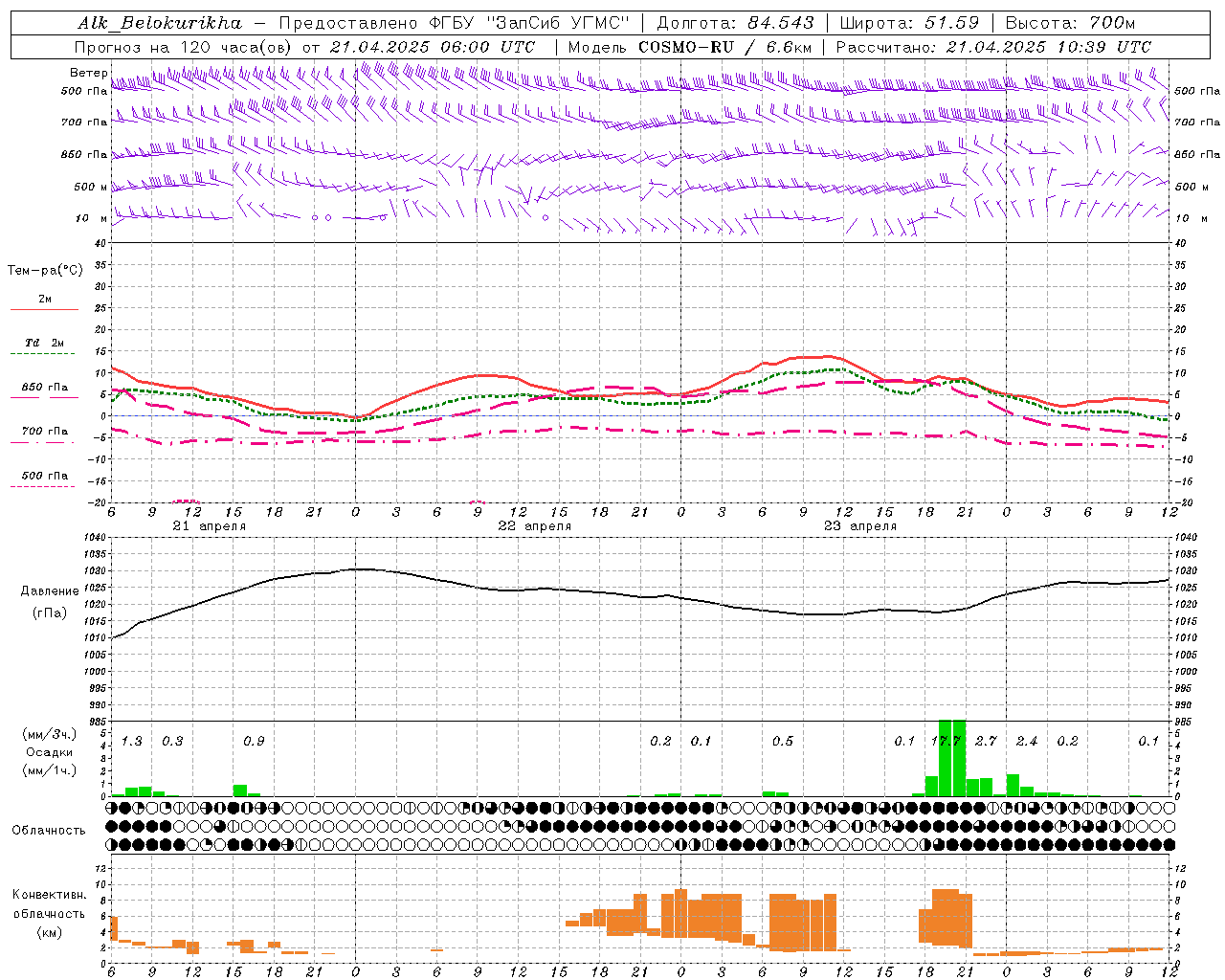Click the 0.5 precipitation total value
This screenshot has width=1225, height=980.
pyautogui.click(x=783, y=742)
